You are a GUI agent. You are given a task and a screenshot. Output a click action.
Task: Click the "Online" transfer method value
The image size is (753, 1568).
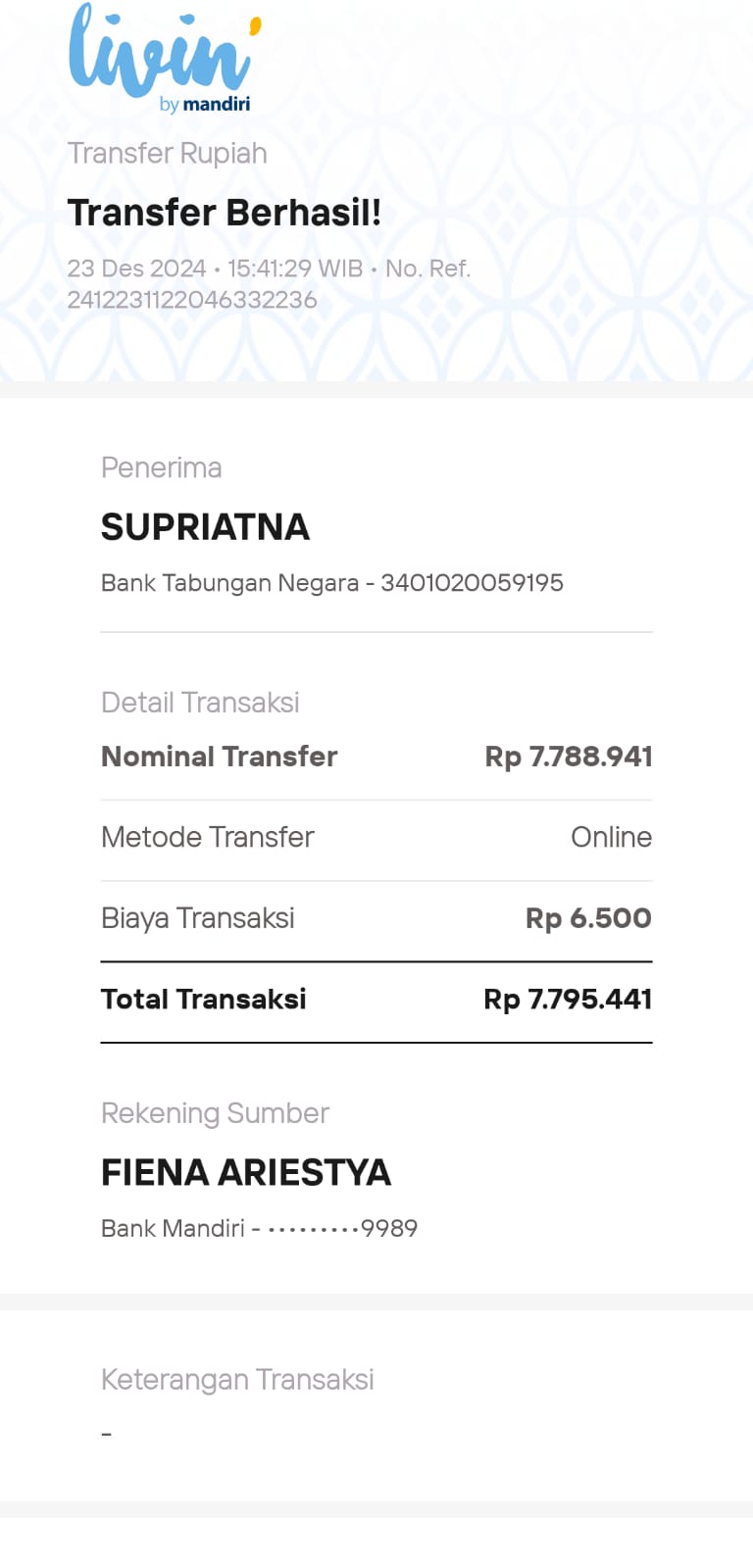click(611, 837)
